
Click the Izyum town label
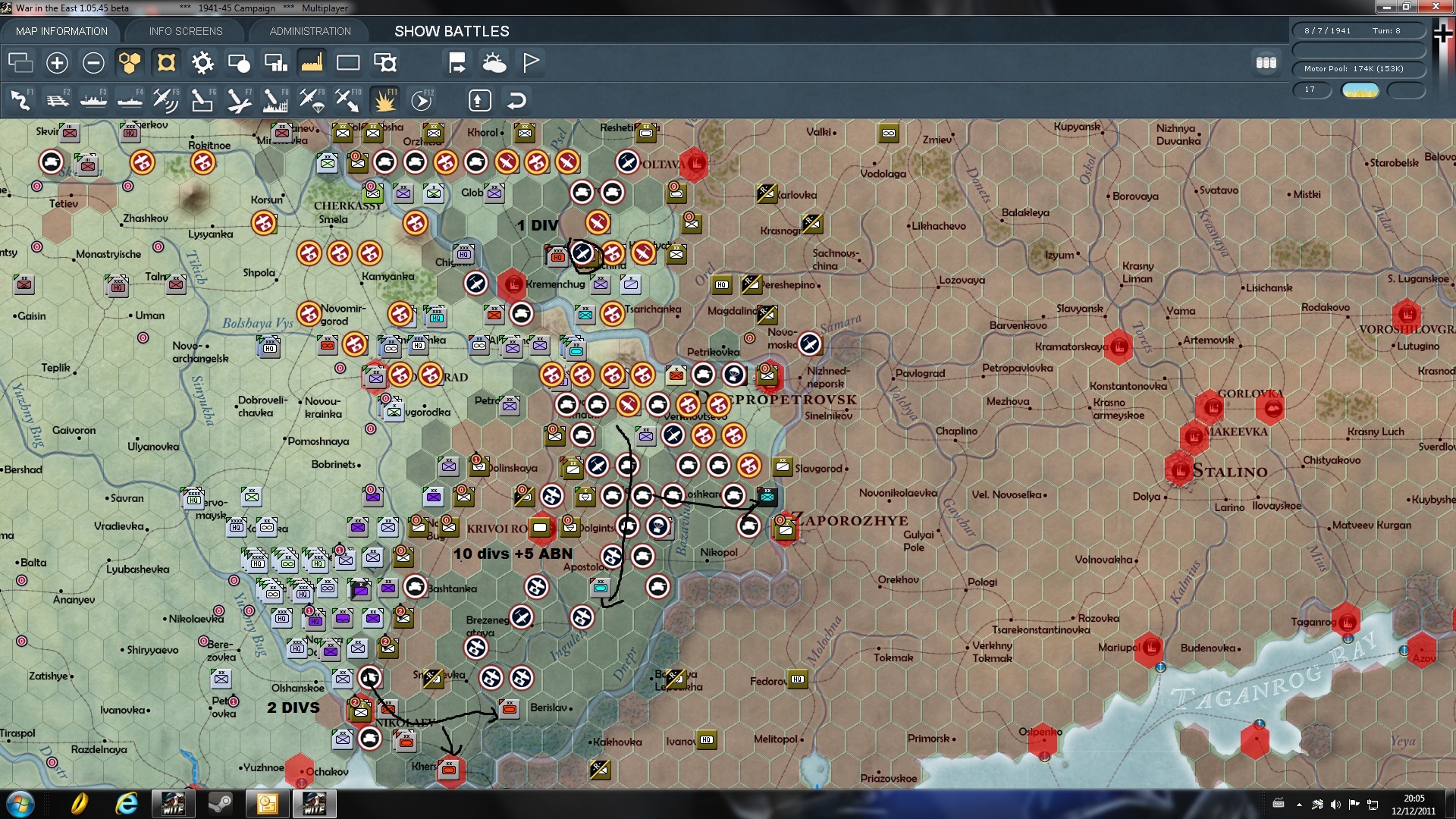tap(1059, 255)
